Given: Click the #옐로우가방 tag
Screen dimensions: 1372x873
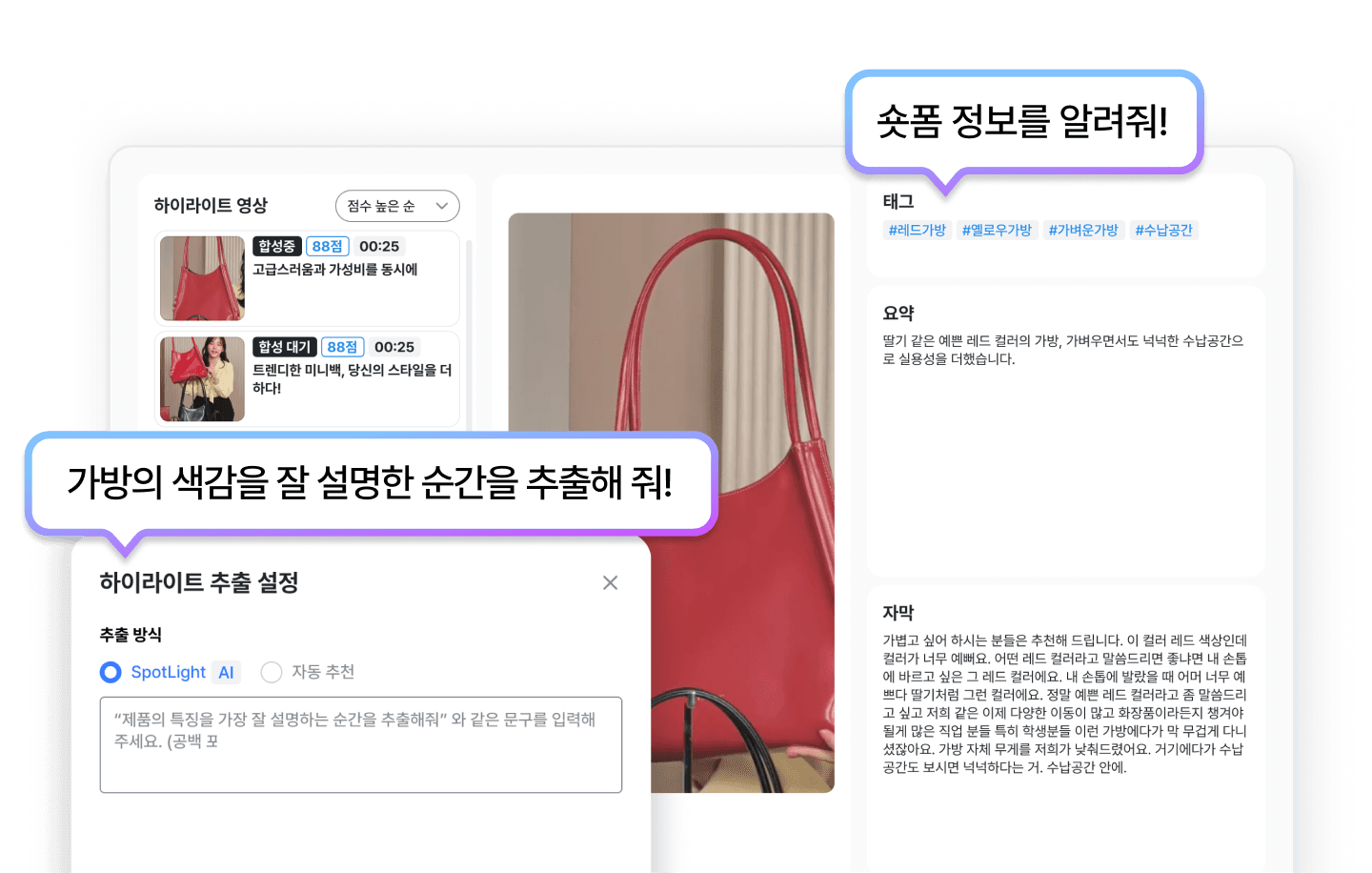Looking at the screenshot, I should tap(997, 230).
